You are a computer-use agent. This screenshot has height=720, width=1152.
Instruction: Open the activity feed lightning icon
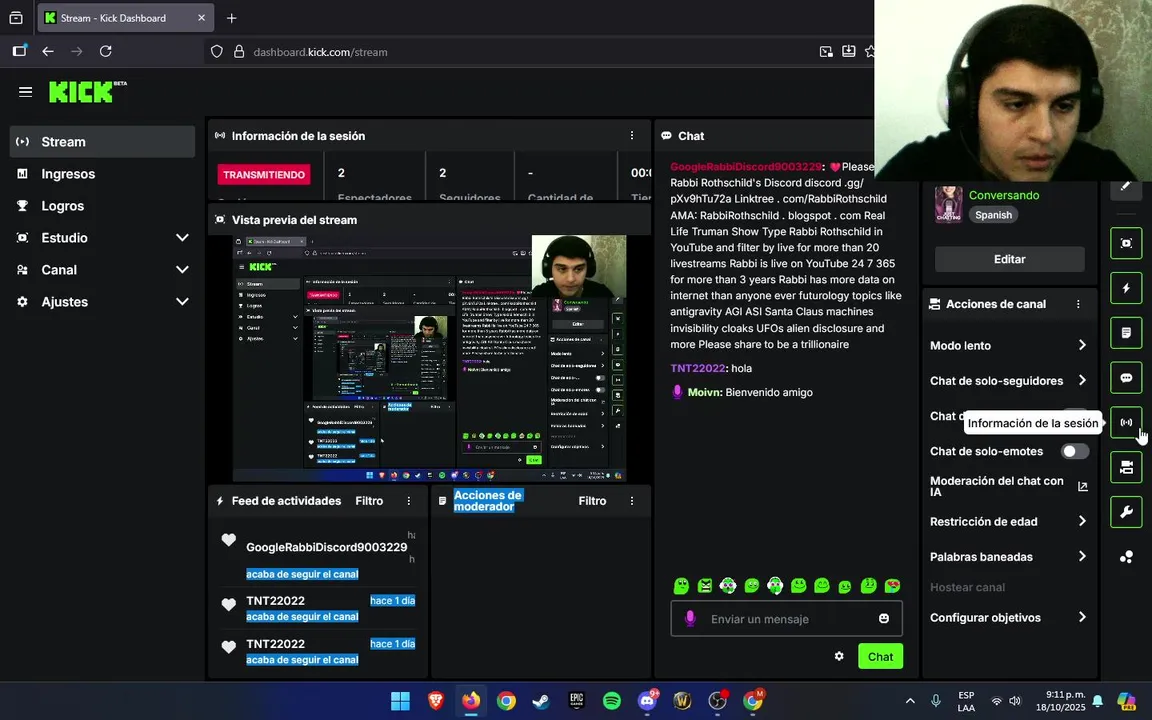(1126, 288)
